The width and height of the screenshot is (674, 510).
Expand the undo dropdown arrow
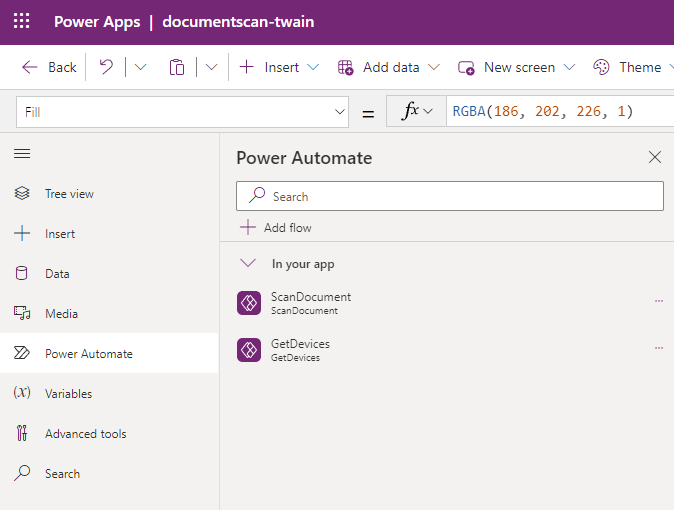[x=140, y=67]
